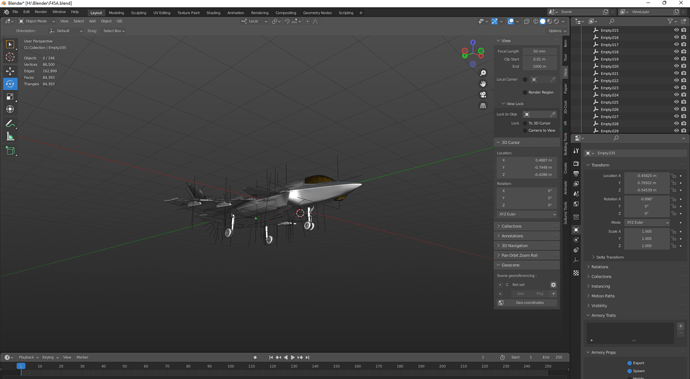
Task: Open the Render properties tab icon
Action: (x=576, y=163)
